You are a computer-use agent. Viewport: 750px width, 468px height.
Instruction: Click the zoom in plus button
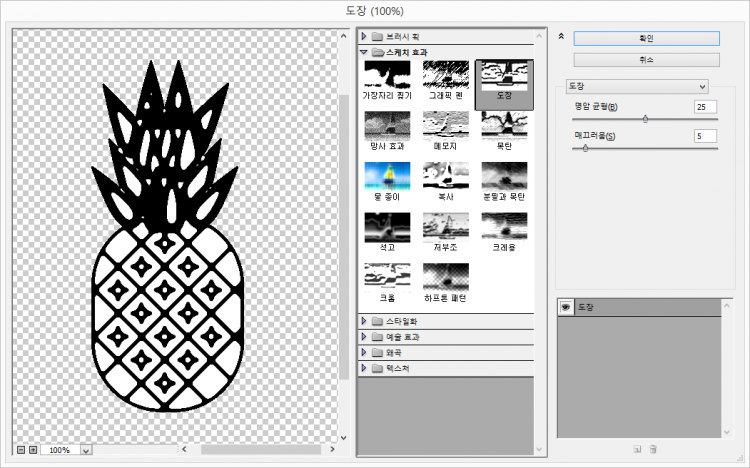(33, 450)
